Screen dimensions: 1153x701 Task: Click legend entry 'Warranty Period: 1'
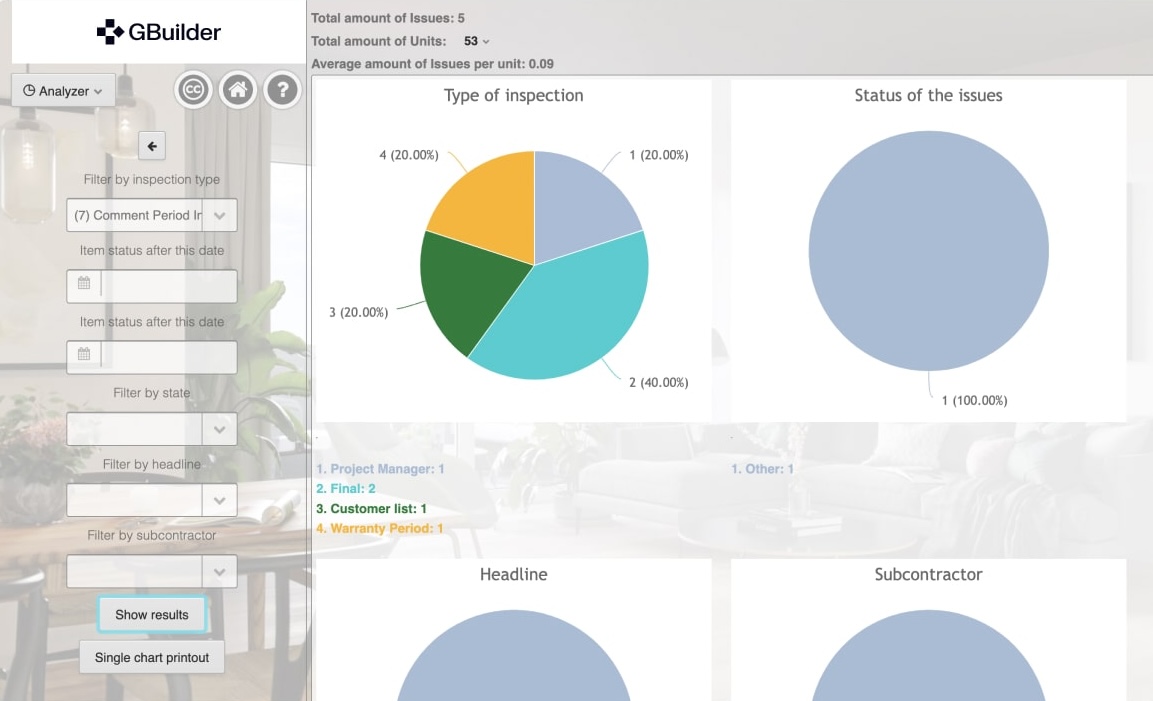(x=379, y=528)
